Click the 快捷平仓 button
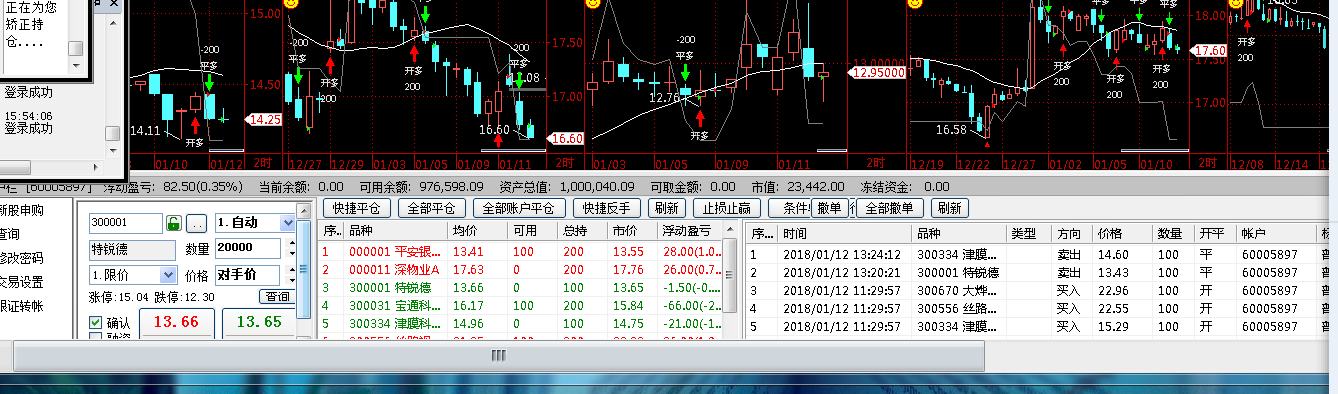Viewport: 1338px width, 394px height. click(357, 208)
